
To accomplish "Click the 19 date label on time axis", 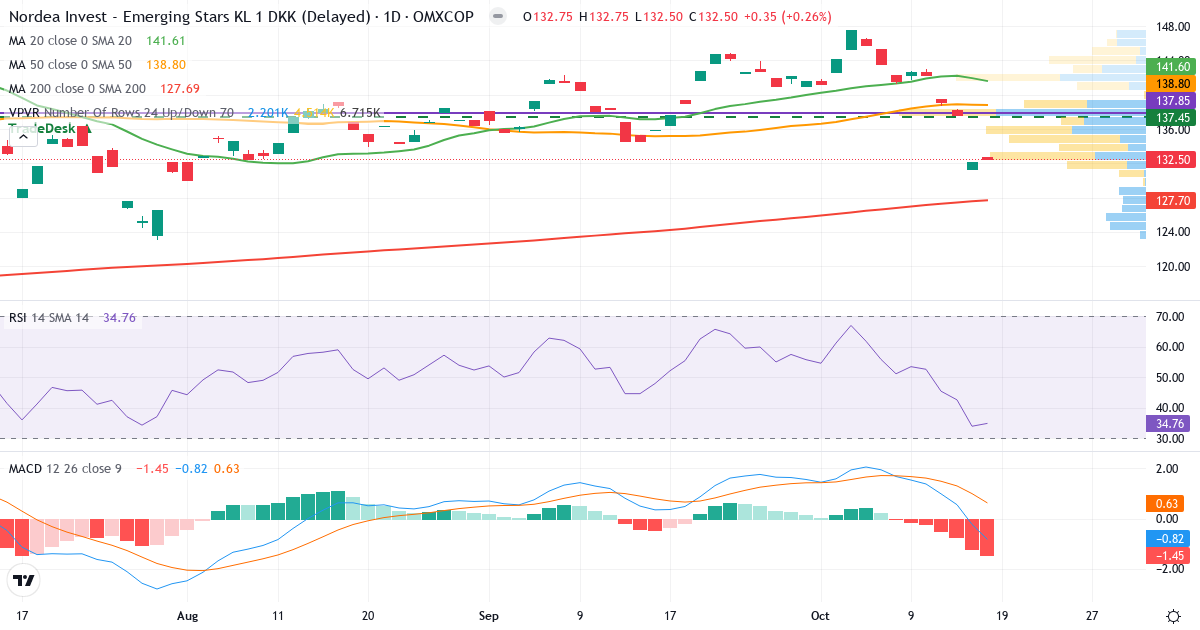I will pos(1003,616).
